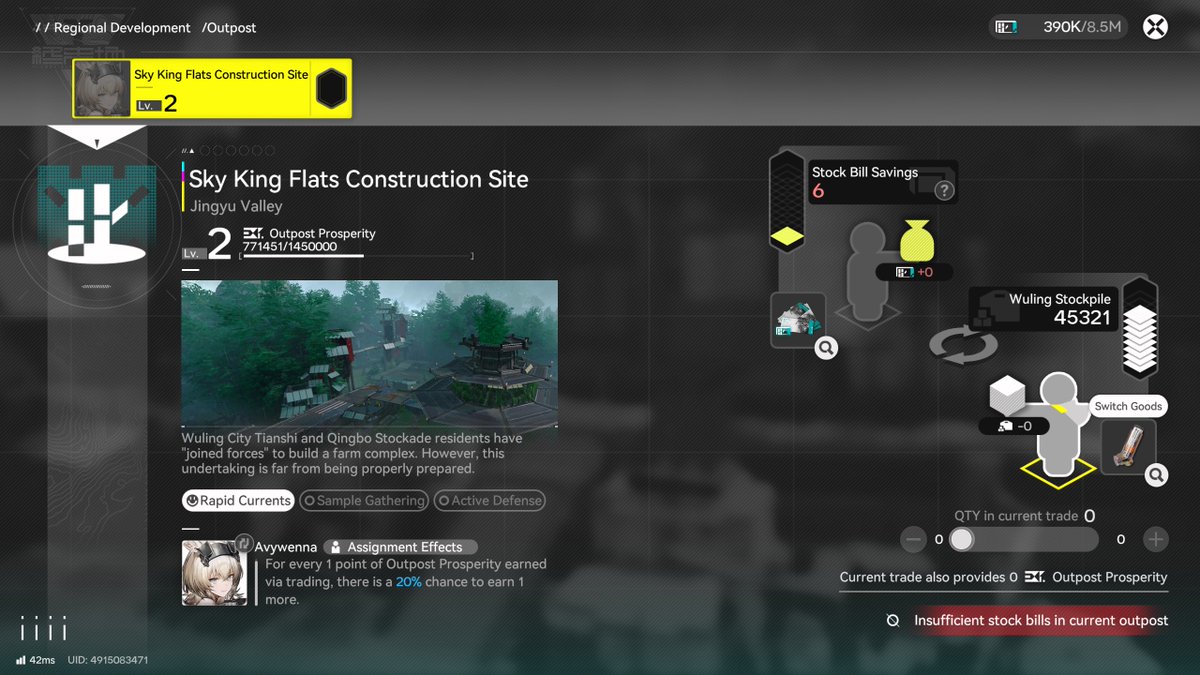Viewport: 1200px width, 675px height.
Task: Click the Outpost Prosperity progress bar
Action: 356,256
